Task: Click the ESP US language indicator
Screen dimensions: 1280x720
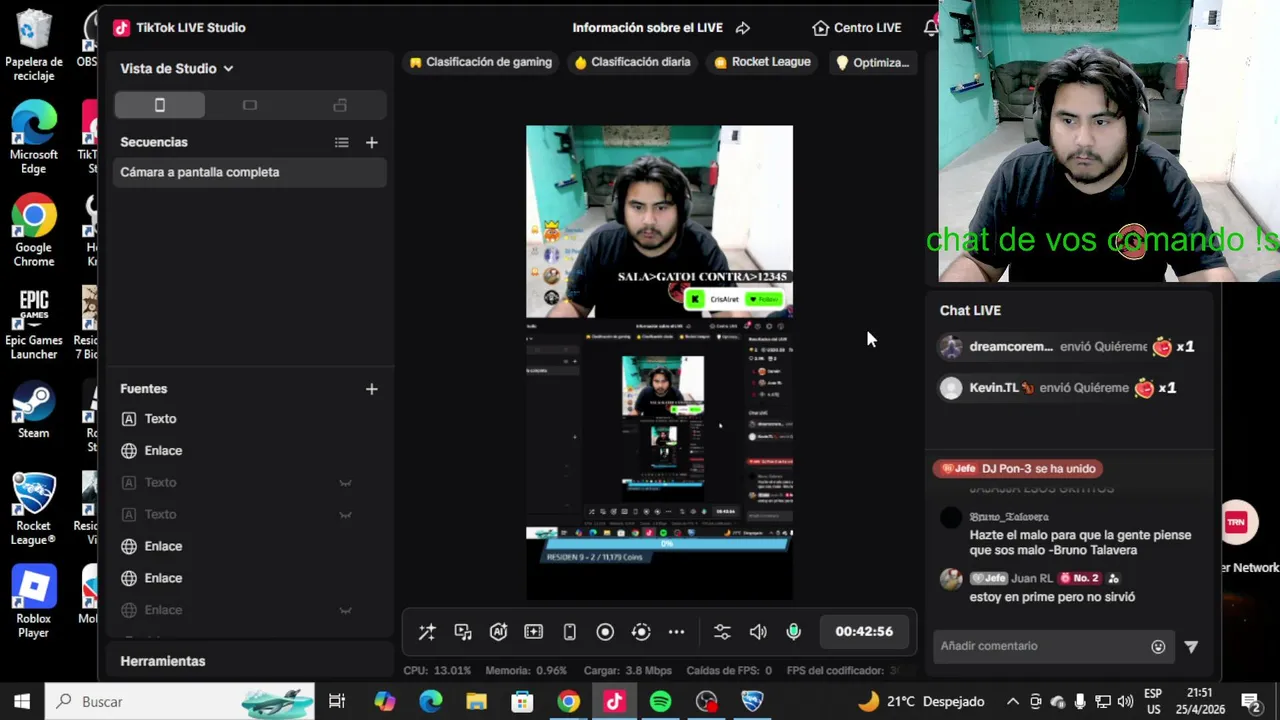Action: click(1152, 701)
